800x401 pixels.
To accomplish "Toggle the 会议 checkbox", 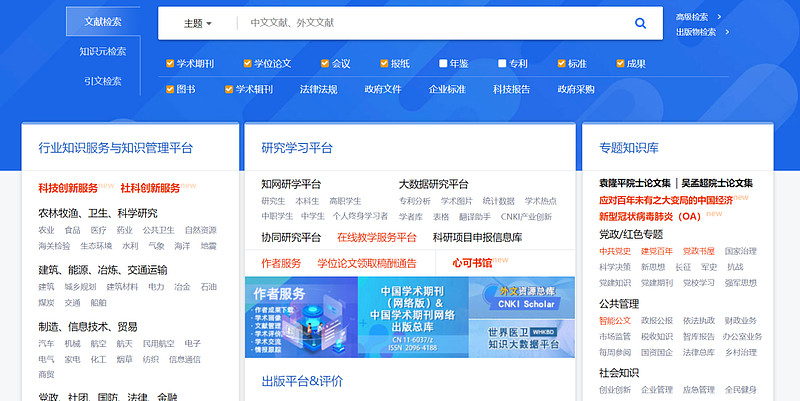I will pyautogui.click(x=325, y=63).
